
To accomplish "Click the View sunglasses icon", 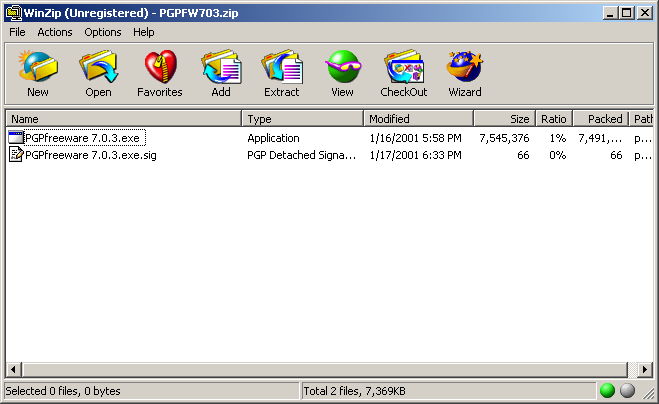I will (343, 66).
